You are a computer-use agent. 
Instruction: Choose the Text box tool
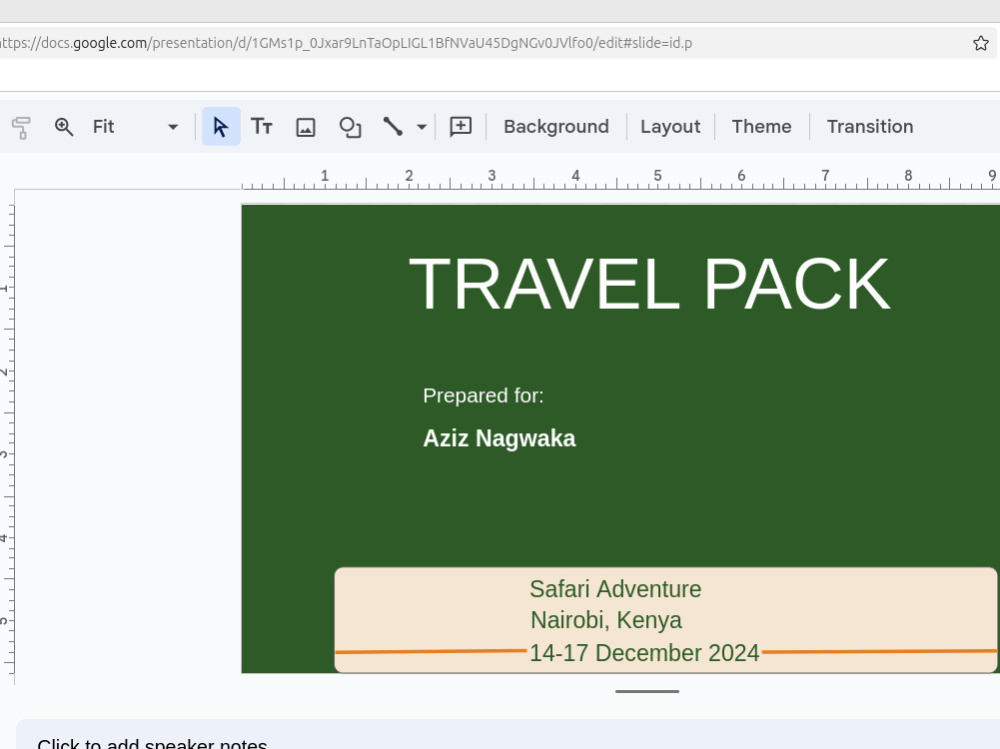pyautogui.click(x=261, y=127)
